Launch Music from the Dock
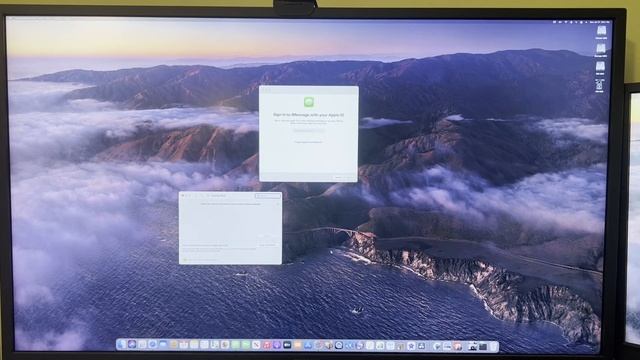The height and width of the screenshot is (360, 640). (267, 345)
